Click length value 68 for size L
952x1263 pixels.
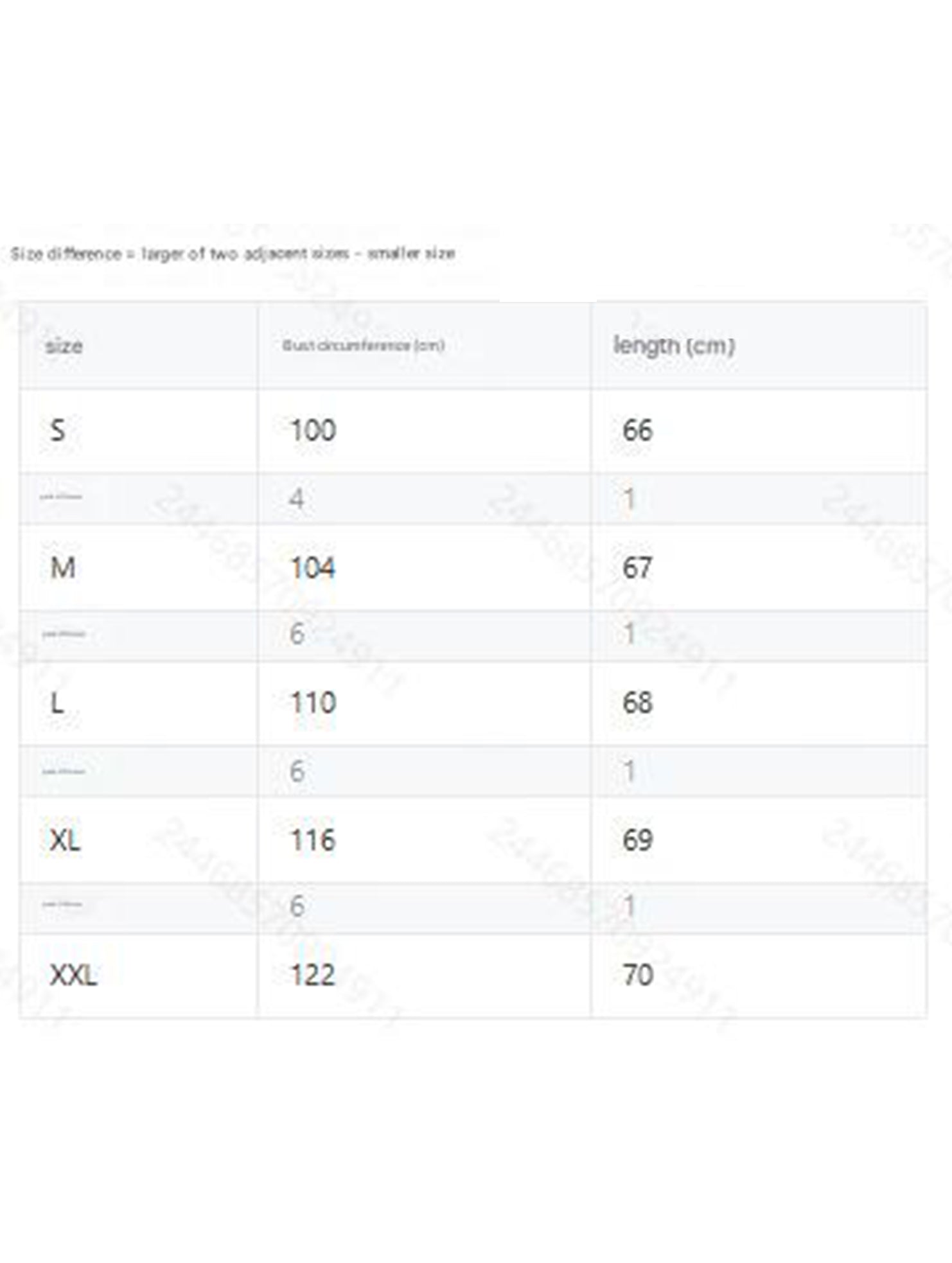pyautogui.click(x=637, y=703)
